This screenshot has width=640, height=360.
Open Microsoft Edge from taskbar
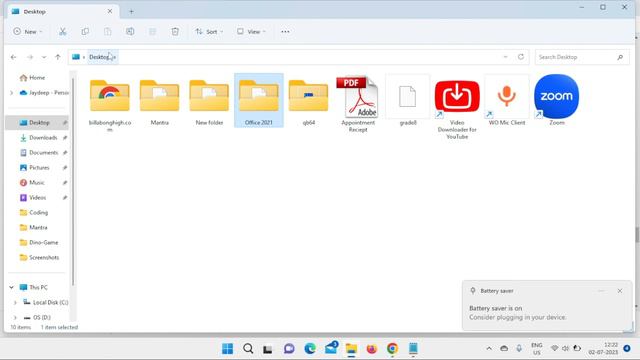pos(310,349)
